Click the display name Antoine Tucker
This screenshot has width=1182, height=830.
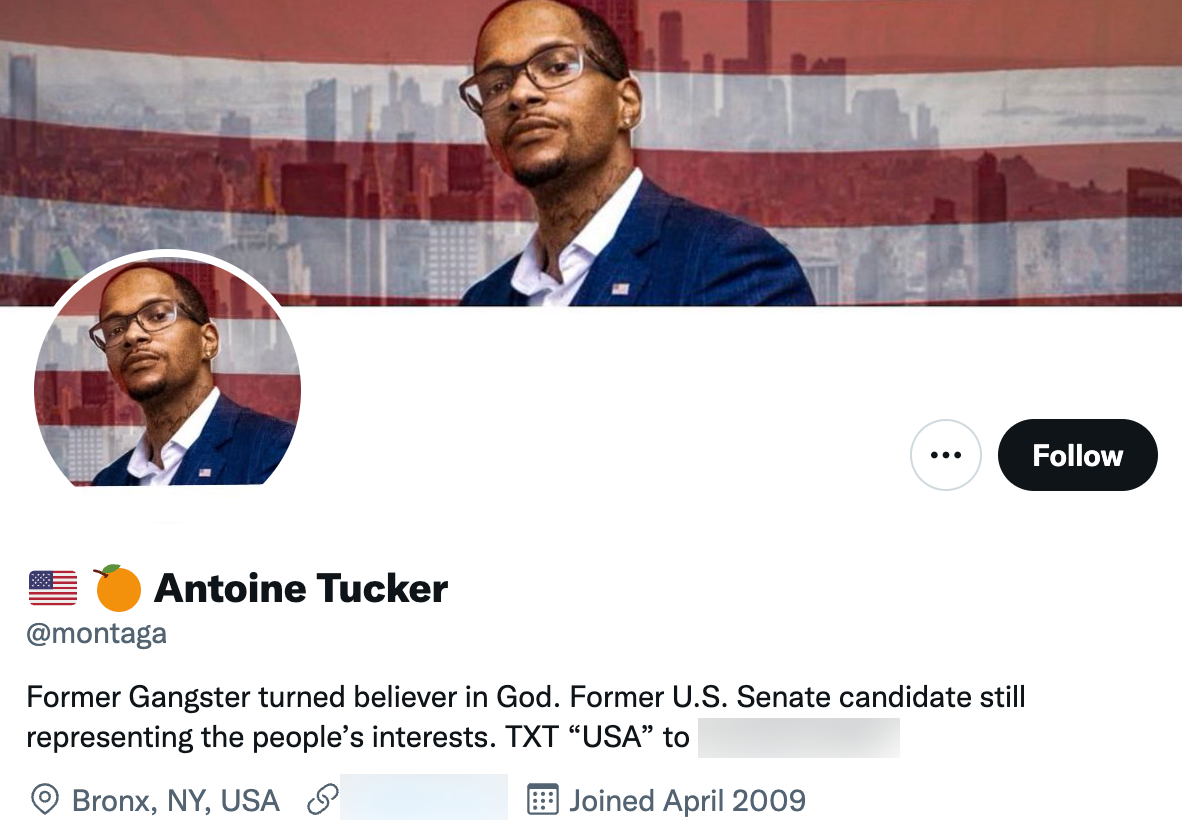tap(302, 588)
